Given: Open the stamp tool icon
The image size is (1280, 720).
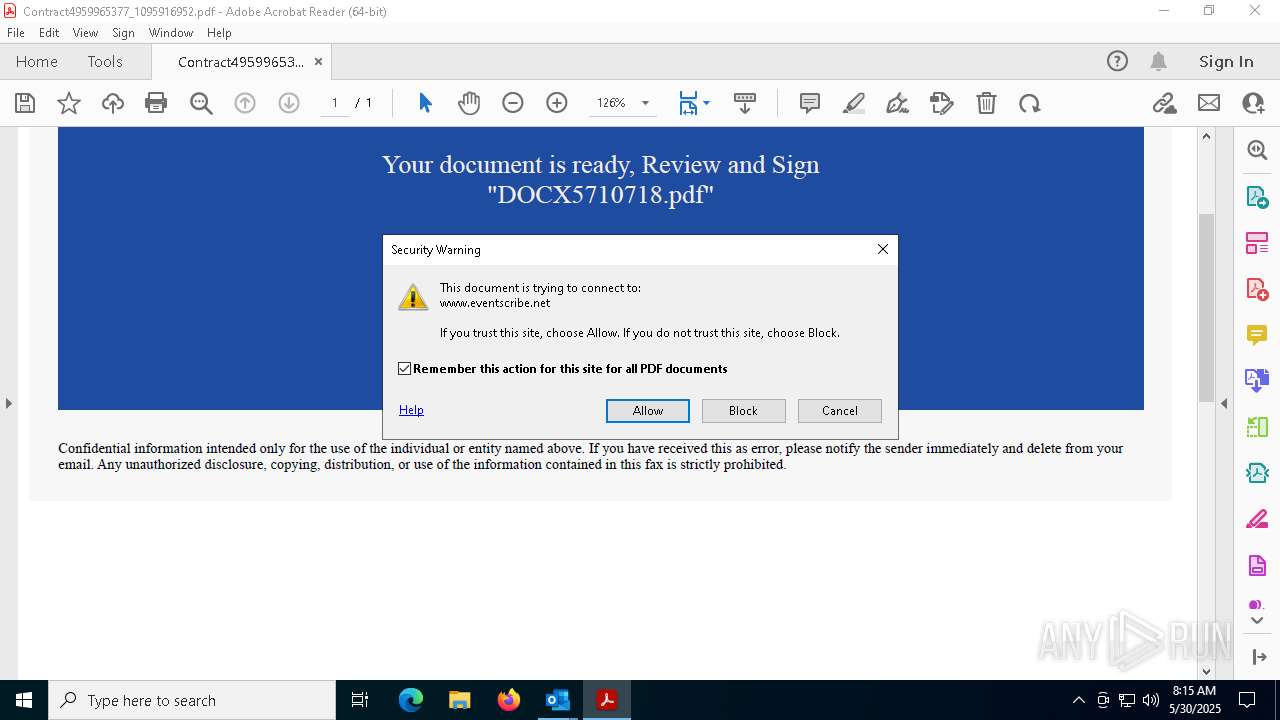Looking at the screenshot, I should [x=942, y=103].
